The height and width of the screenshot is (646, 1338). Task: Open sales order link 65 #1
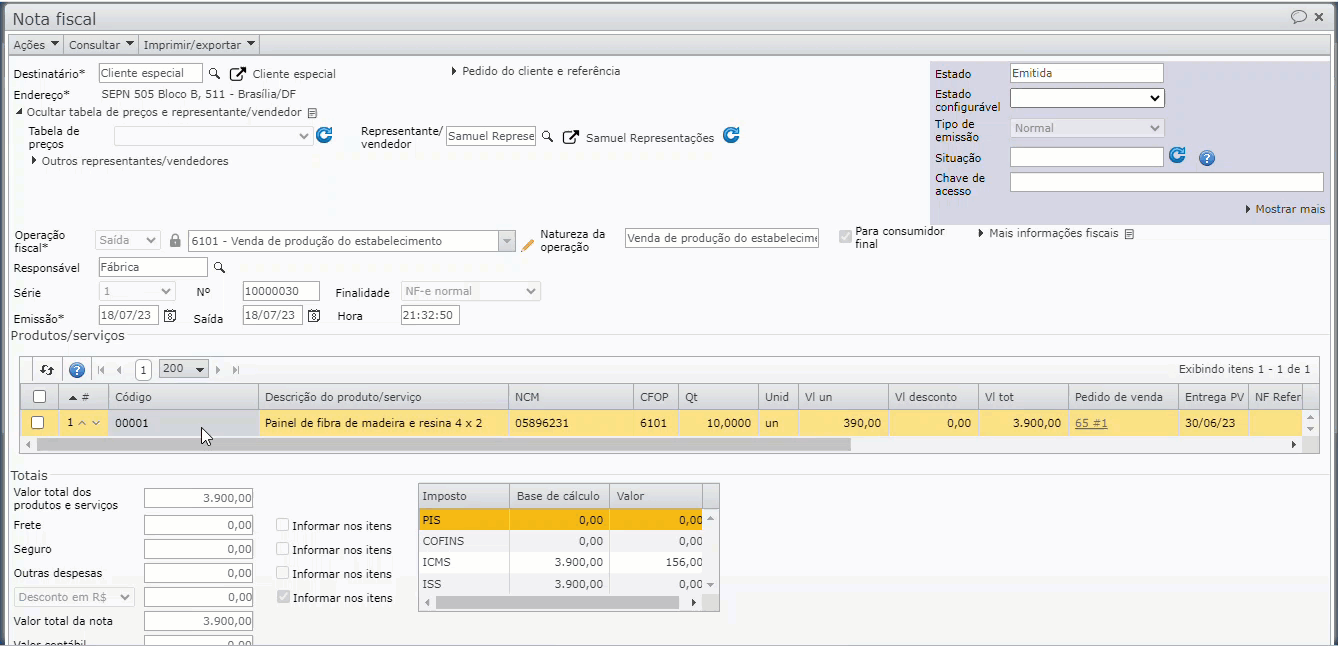click(1091, 423)
